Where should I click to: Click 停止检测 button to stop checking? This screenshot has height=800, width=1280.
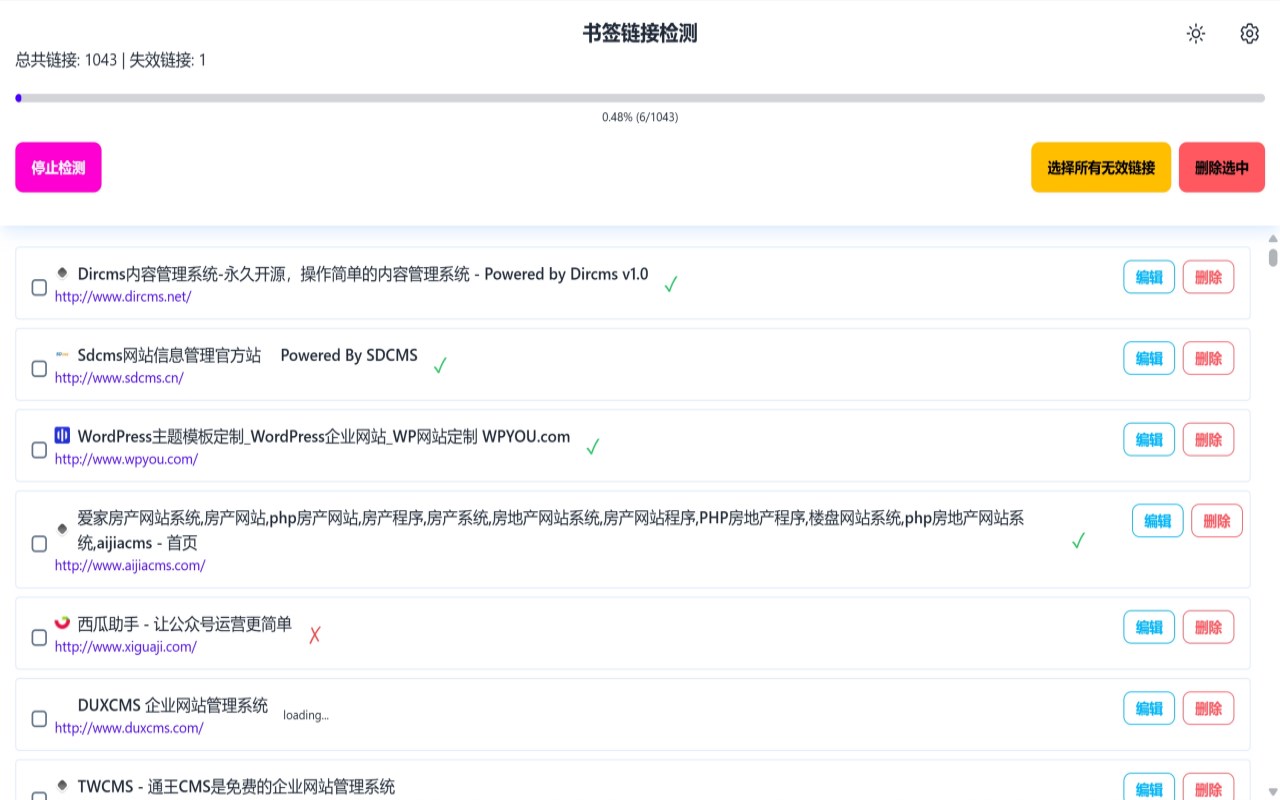(58, 167)
